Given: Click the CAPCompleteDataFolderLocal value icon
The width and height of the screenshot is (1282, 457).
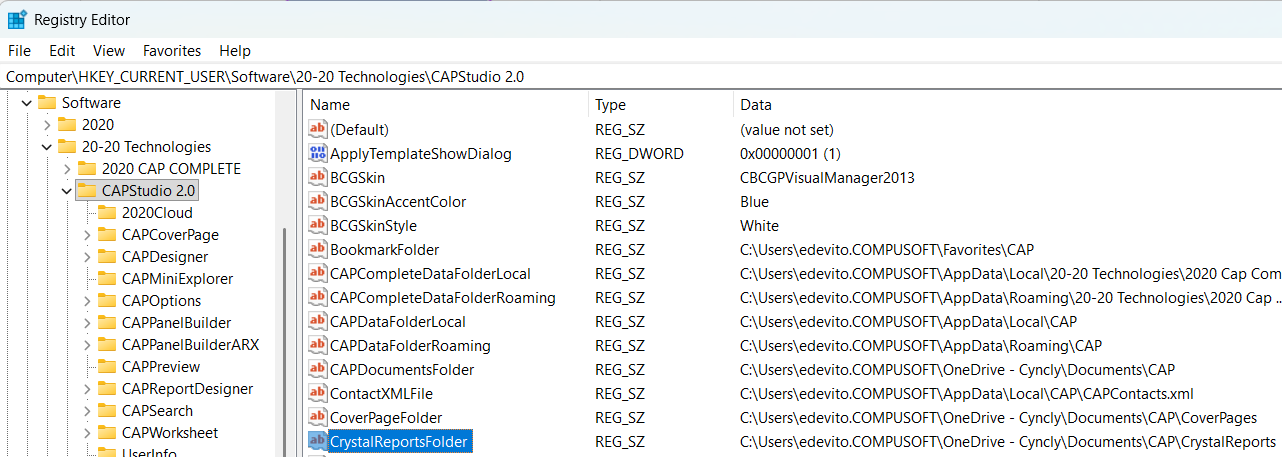Looking at the screenshot, I should (318, 273).
